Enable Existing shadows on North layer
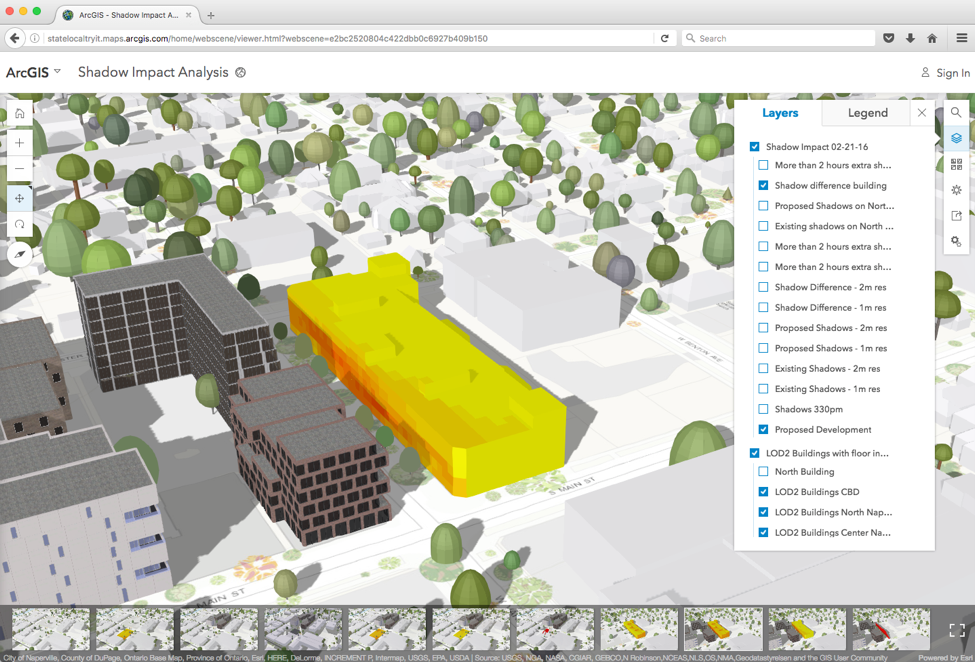 (x=763, y=226)
